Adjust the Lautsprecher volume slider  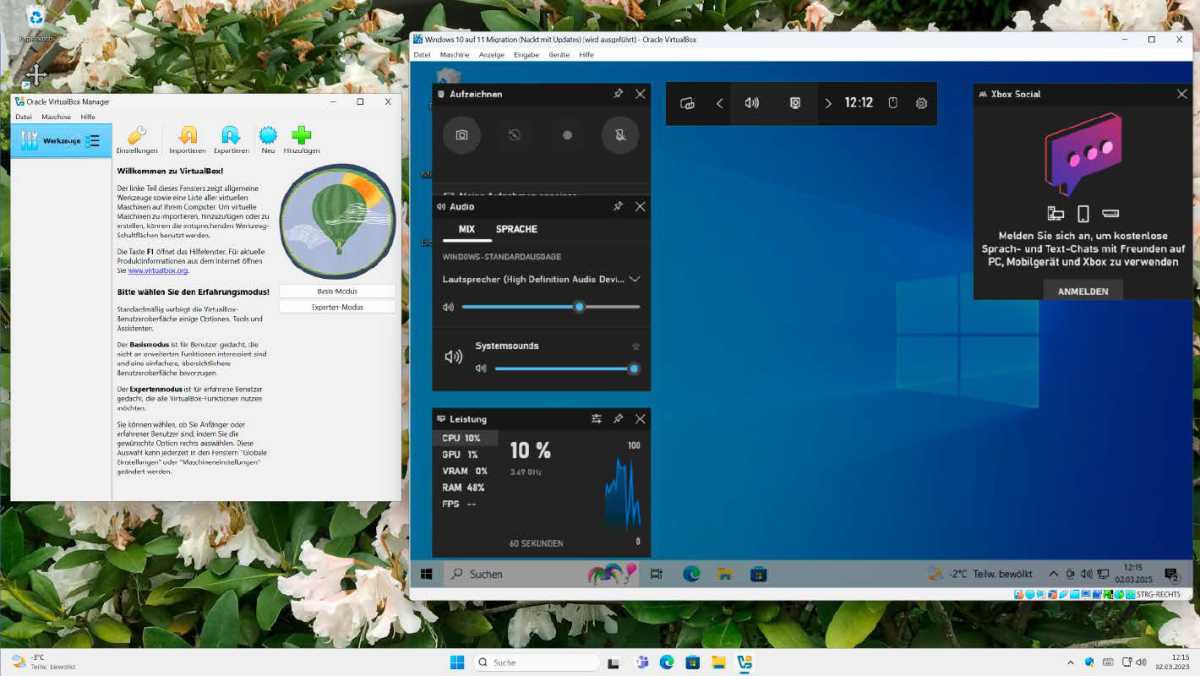click(x=551, y=307)
